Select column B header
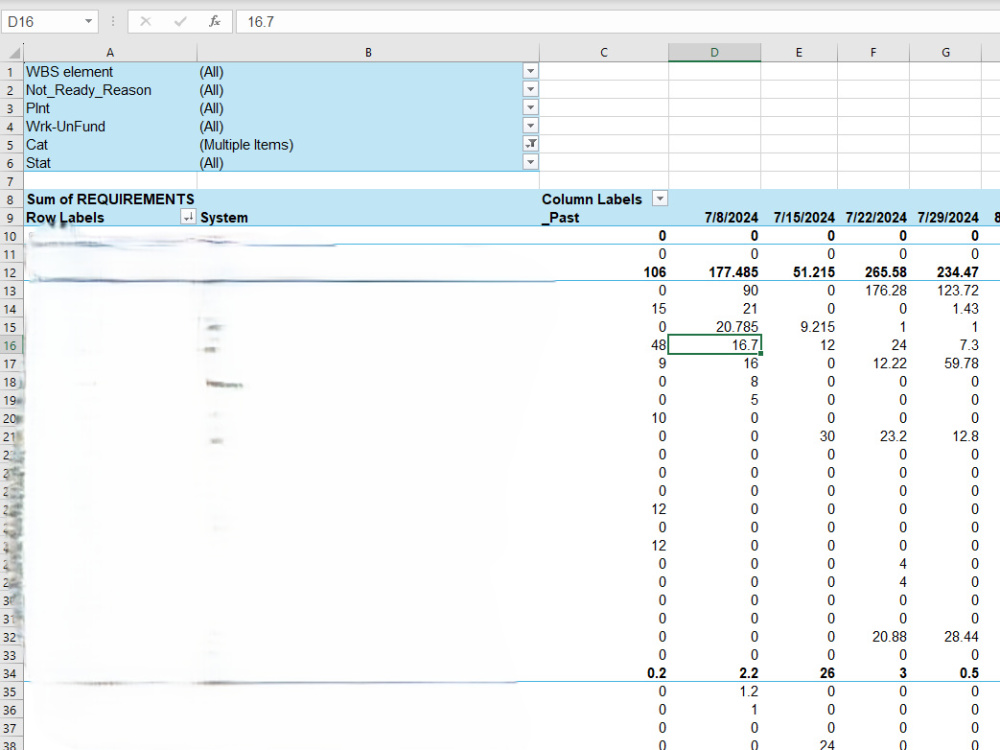 (x=368, y=53)
